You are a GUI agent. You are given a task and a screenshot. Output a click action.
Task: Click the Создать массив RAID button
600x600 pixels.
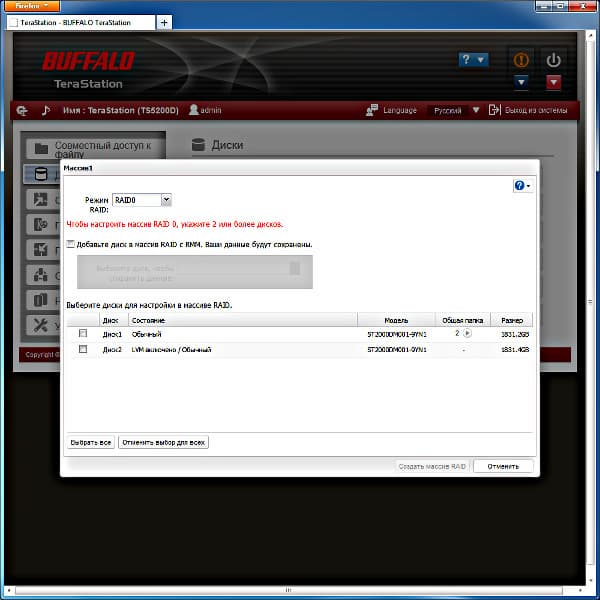click(x=432, y=466)
